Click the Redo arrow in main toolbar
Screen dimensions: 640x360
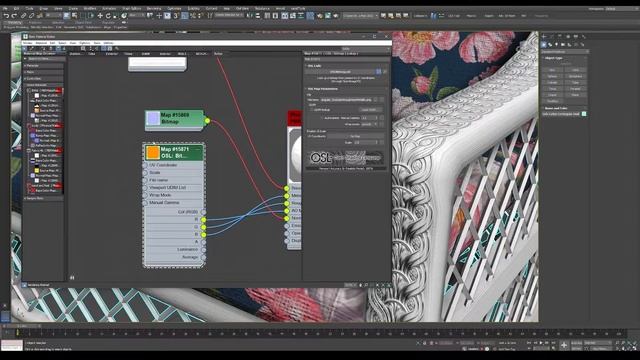pos(14,16)
